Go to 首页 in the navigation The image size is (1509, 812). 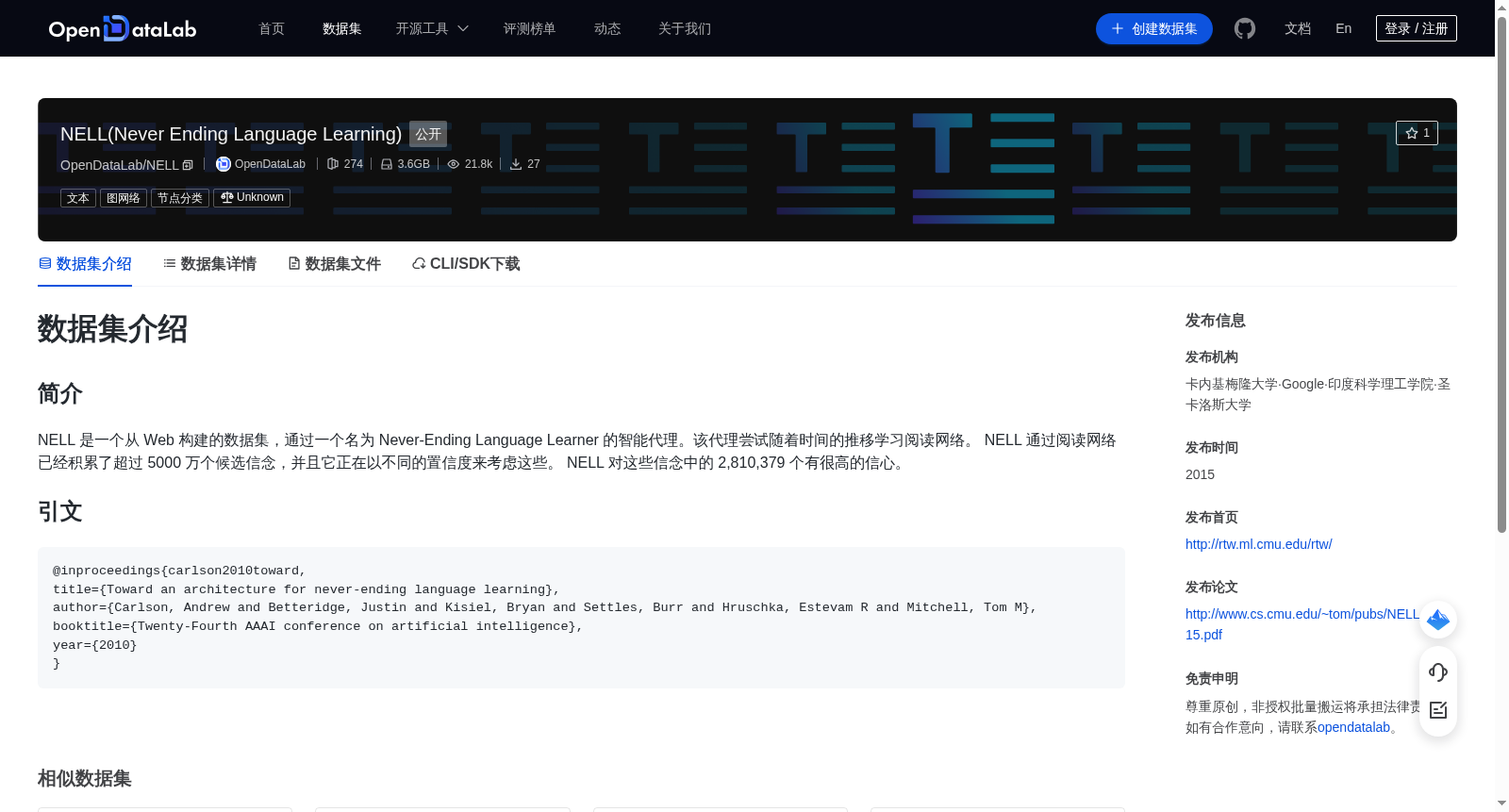272,28
